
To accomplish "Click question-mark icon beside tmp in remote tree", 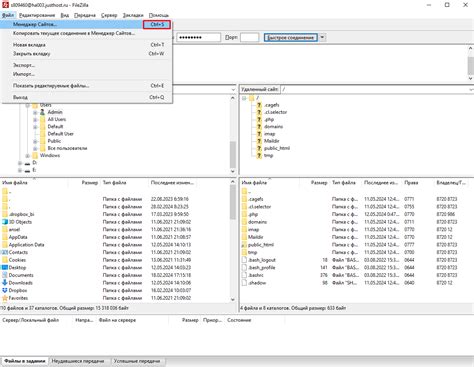I will tap(259, 156).
